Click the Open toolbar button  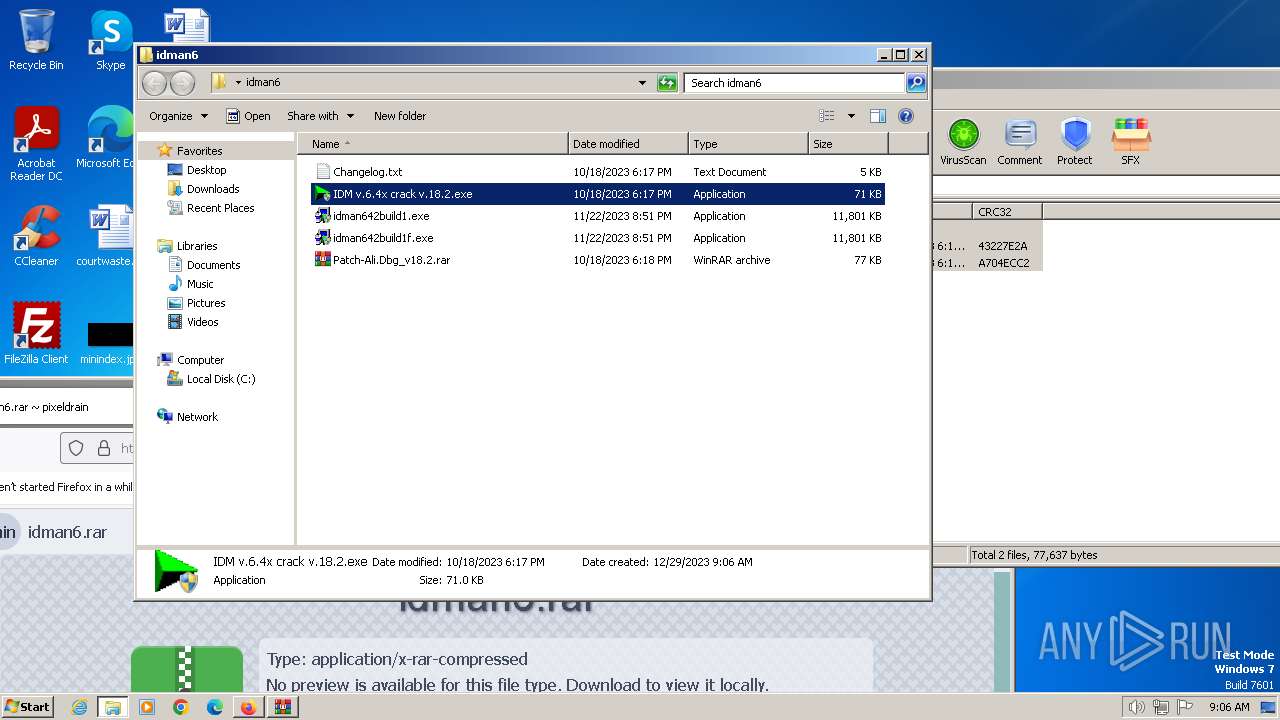pyautogui.click(x=248, y=116)
